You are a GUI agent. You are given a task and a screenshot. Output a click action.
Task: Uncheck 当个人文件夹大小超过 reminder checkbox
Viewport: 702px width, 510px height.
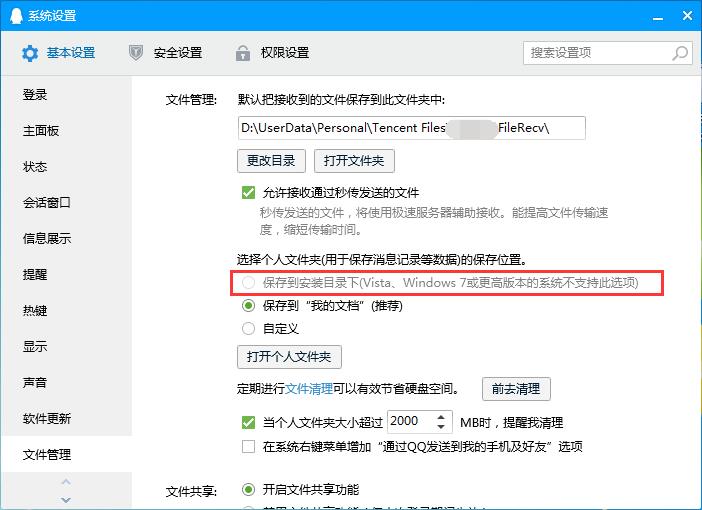(x=248, y=422)
